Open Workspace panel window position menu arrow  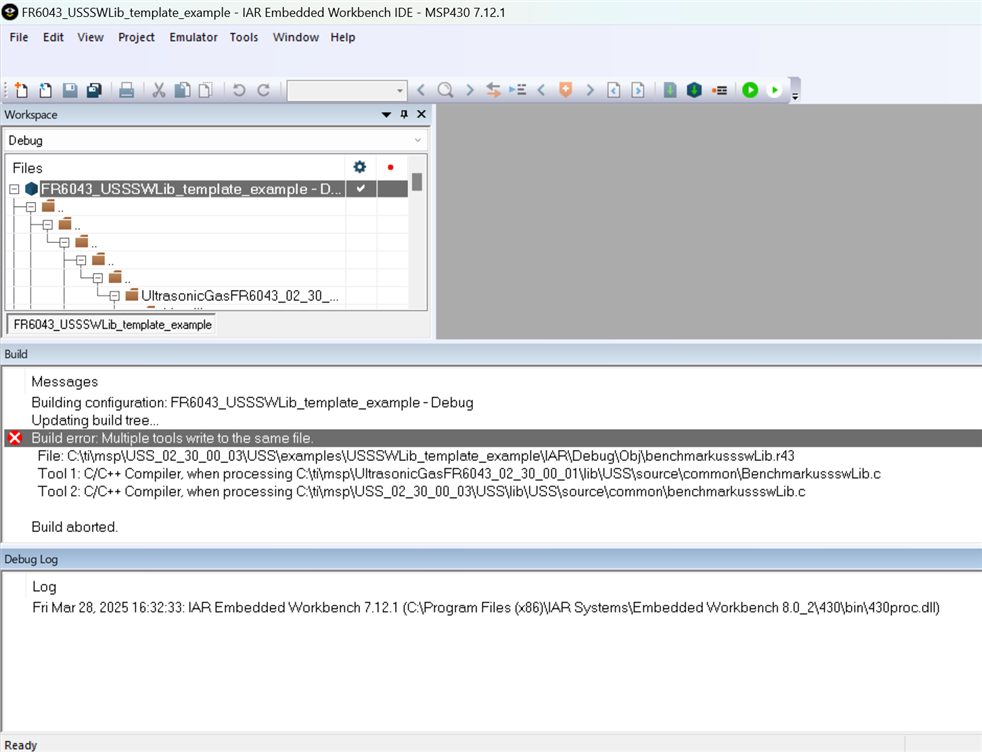pyautogui.click(x=386, y=115)
